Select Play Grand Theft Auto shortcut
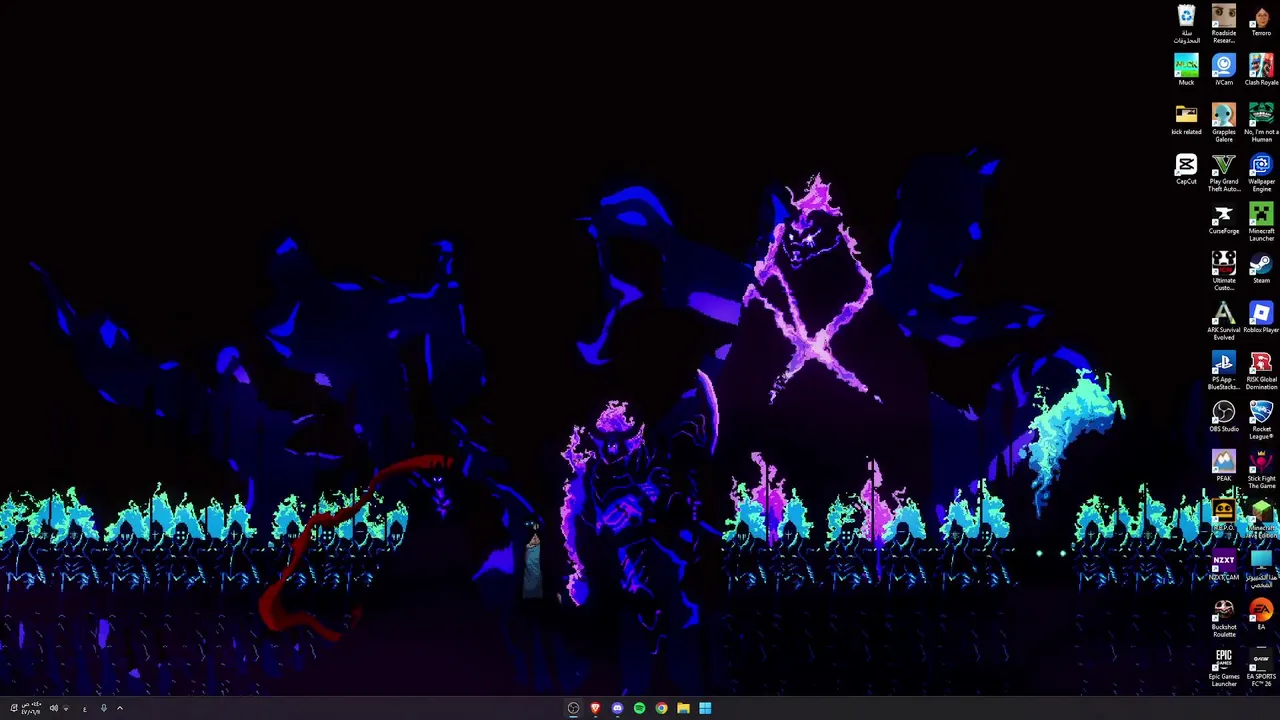This screenshot has height=720, width=1280. [1224, 172]
